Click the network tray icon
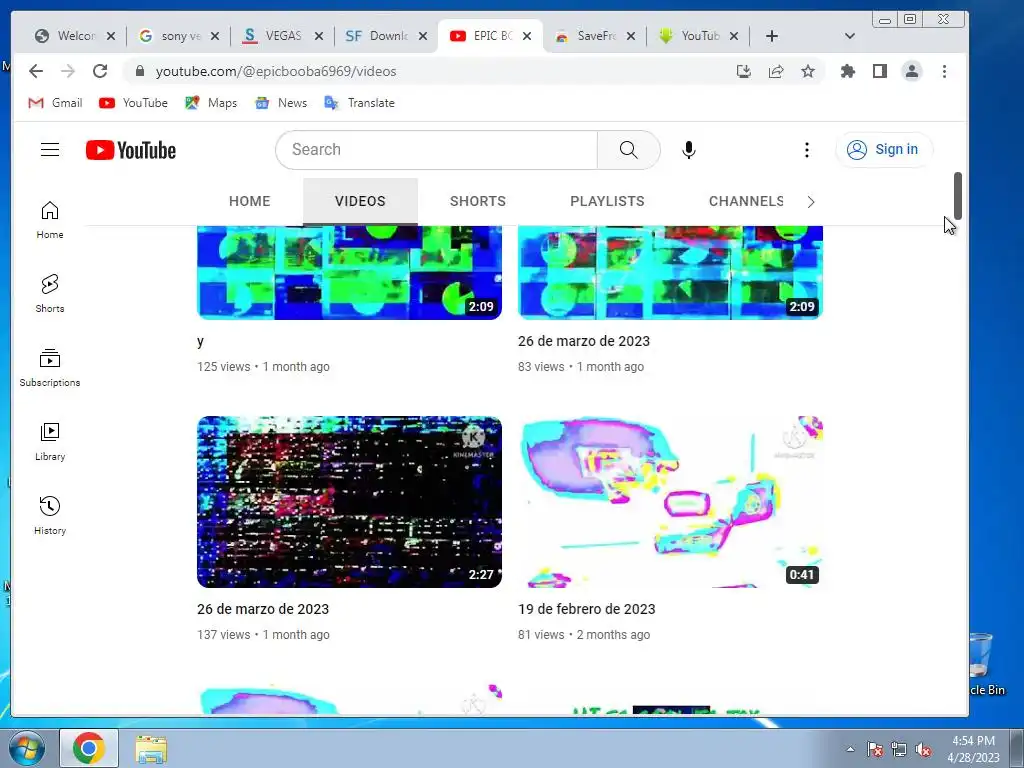 tap(899, 750)
